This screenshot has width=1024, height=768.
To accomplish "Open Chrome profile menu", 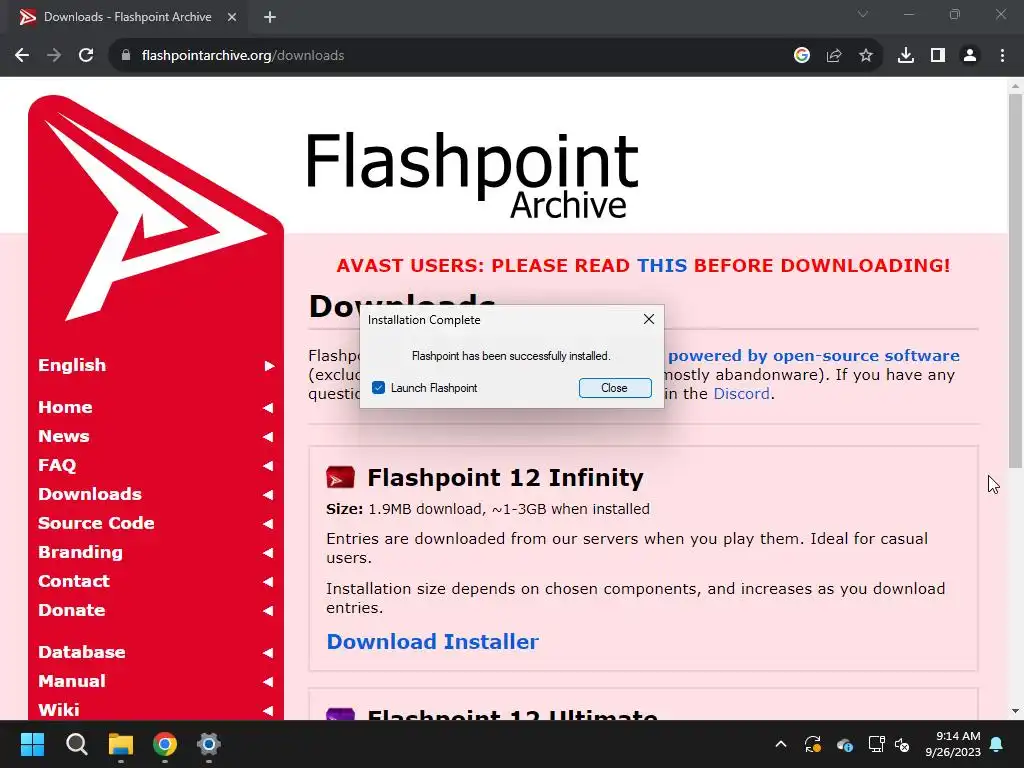I will (x=970, y=56).
